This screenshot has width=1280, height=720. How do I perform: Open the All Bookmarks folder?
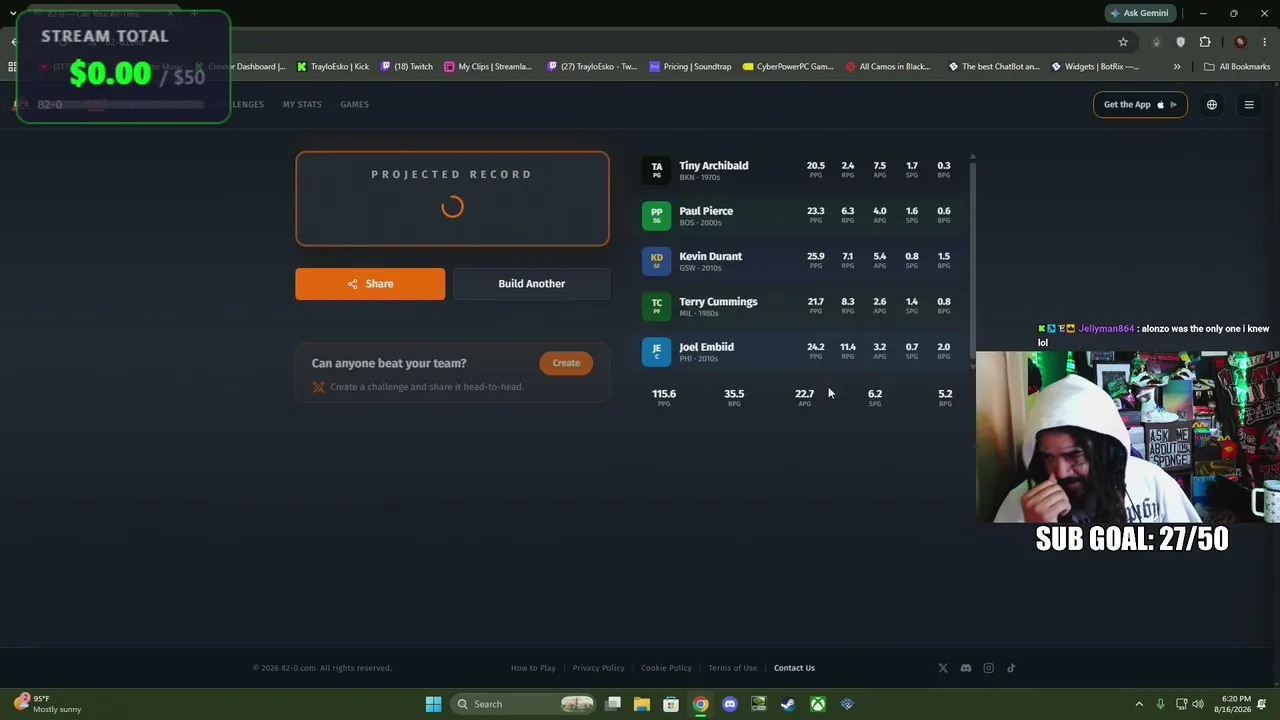pos(1237,67)
